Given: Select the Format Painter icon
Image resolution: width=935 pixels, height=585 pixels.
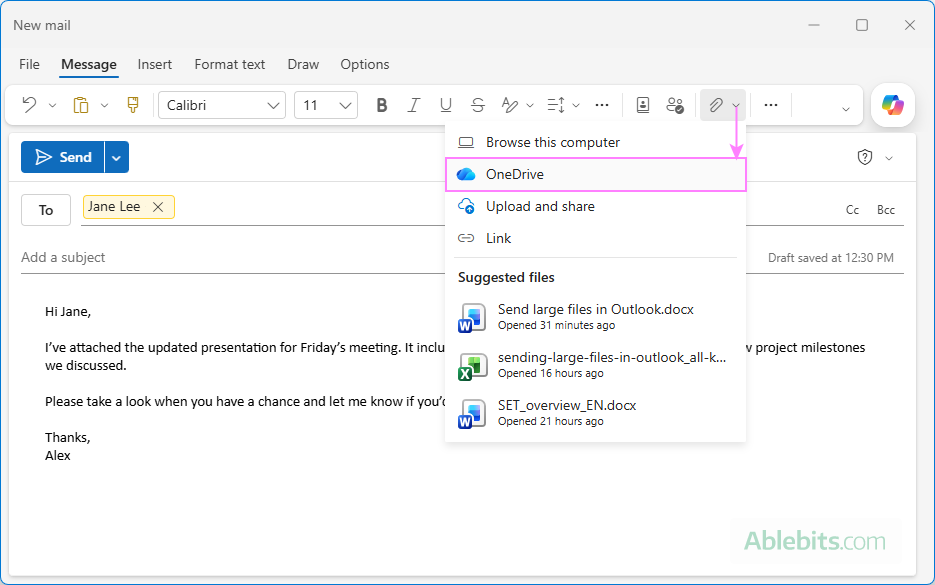Looking at the screenshot, I should [x=133, y=105].
